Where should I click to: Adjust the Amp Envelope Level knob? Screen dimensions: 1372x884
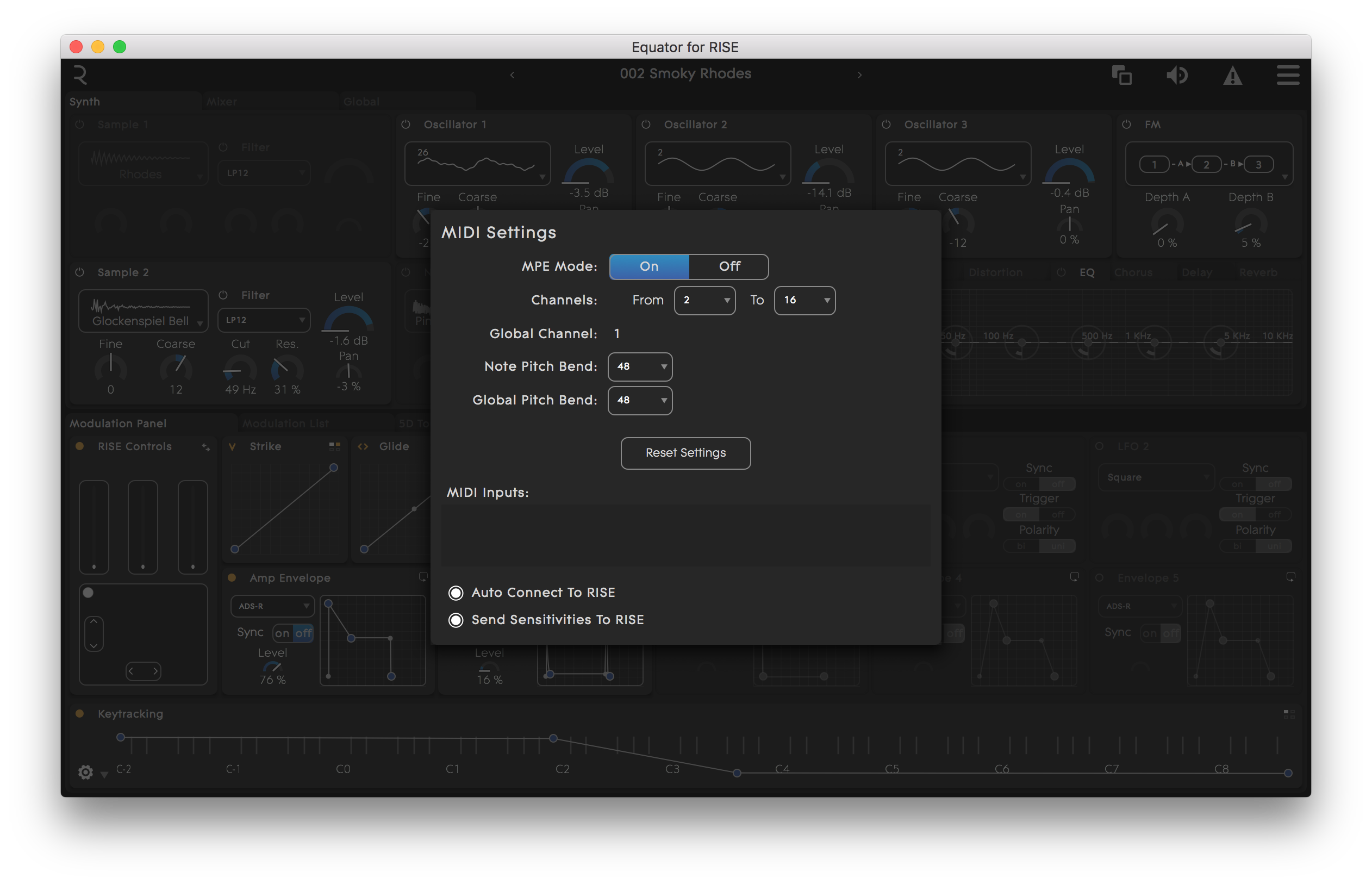point(272,668)
